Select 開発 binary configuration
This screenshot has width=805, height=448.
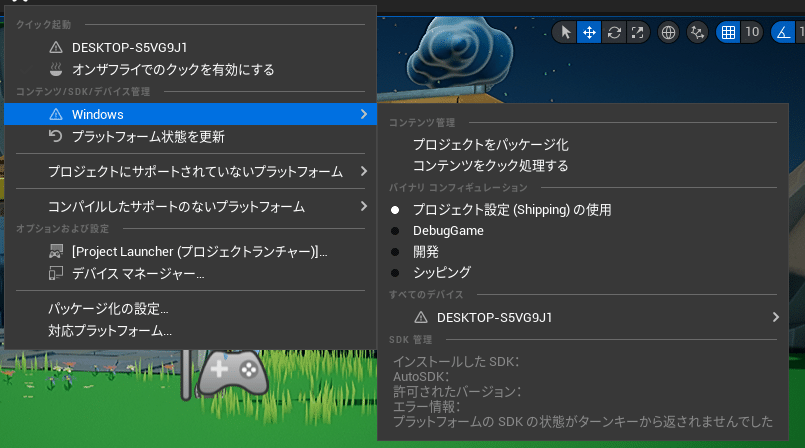[x=583, y=252]
